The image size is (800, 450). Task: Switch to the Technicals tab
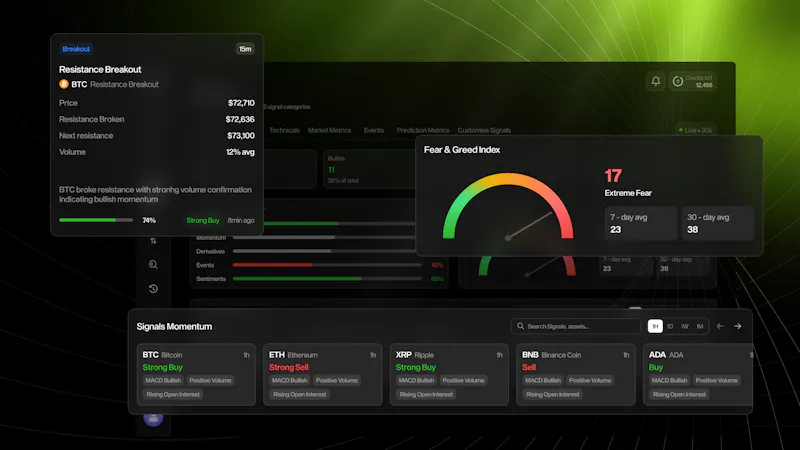284,130
